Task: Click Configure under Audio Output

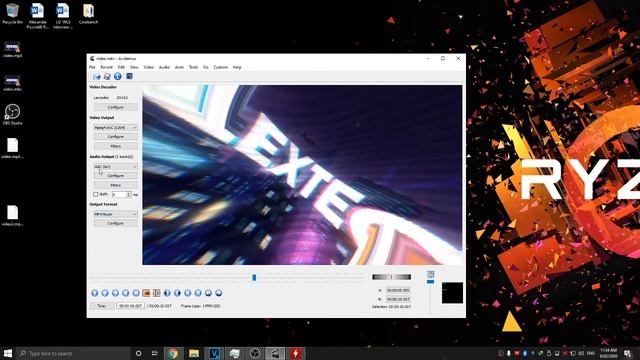Action: click(x=116, y=176)
